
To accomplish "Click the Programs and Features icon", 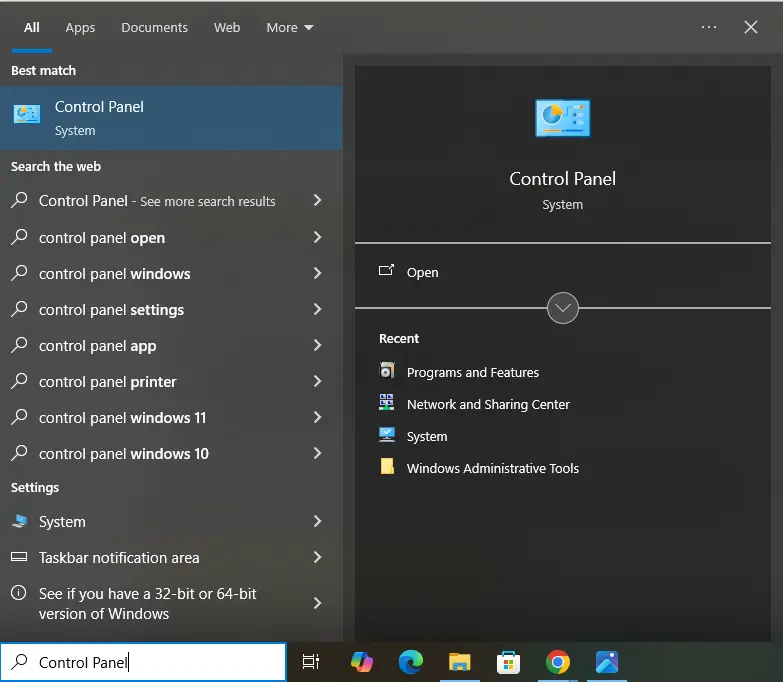I will (387, 371).
